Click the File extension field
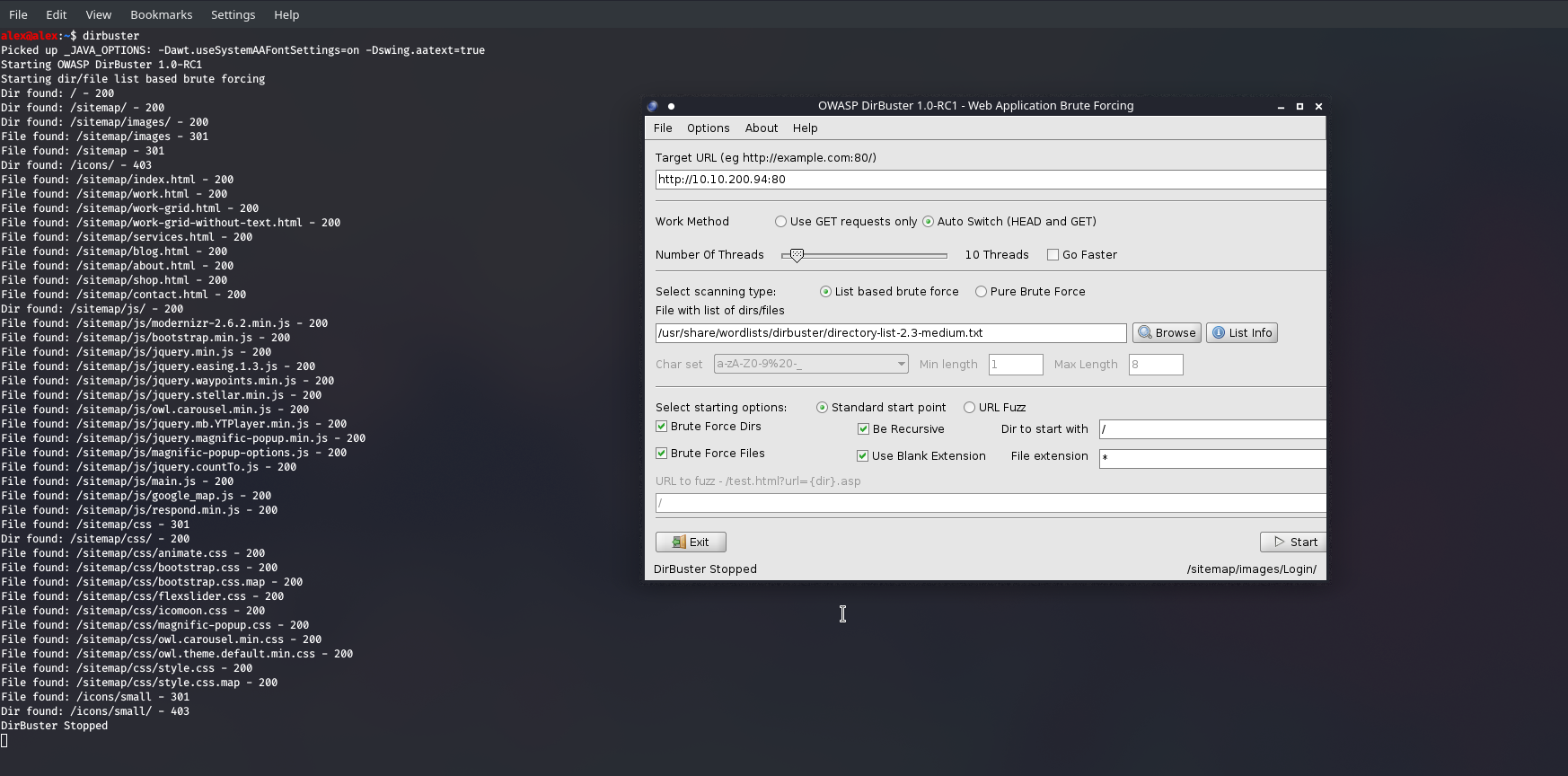 coord(1212,459)
